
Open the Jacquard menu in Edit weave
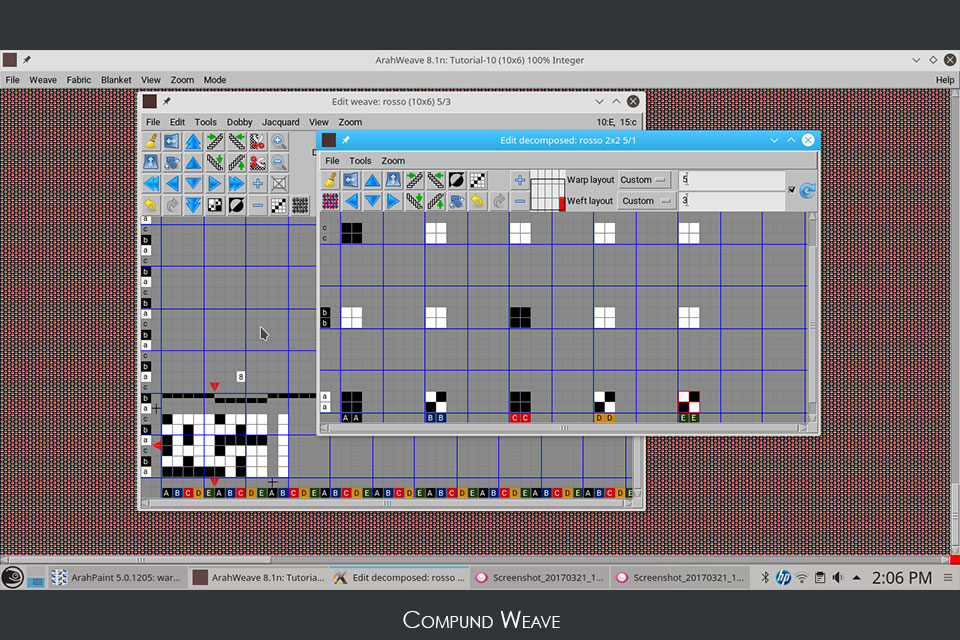pyautogui.click(x=281, y=122)
